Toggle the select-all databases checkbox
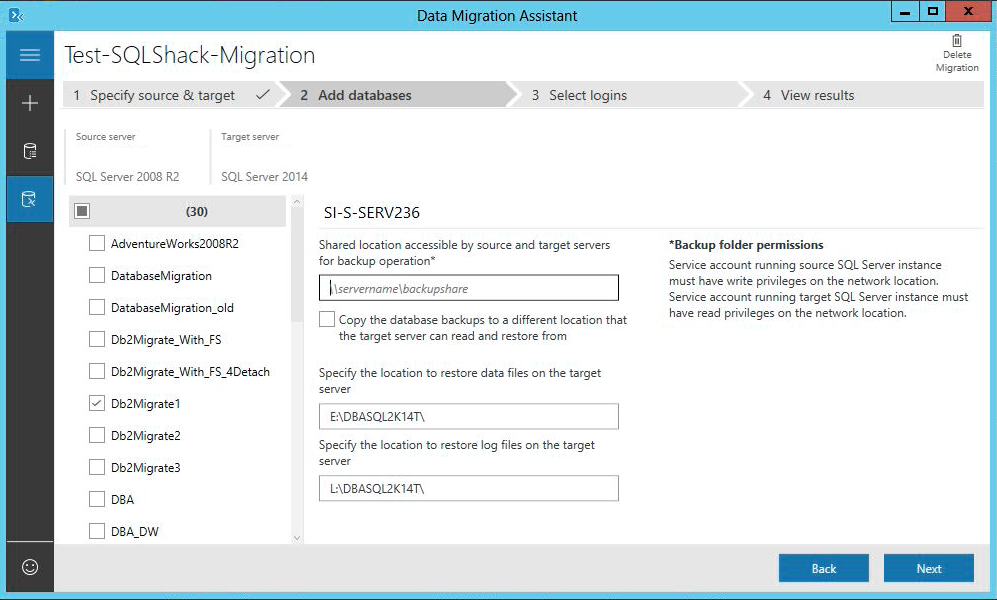The image size is (997, 600). click(83, 212)
